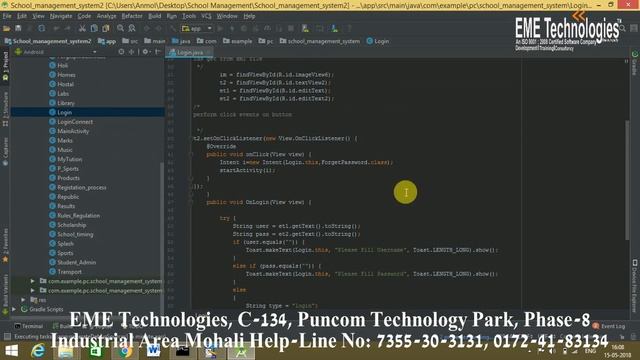
Task: Click the Run app play icon
Action: tap(220, 29)
